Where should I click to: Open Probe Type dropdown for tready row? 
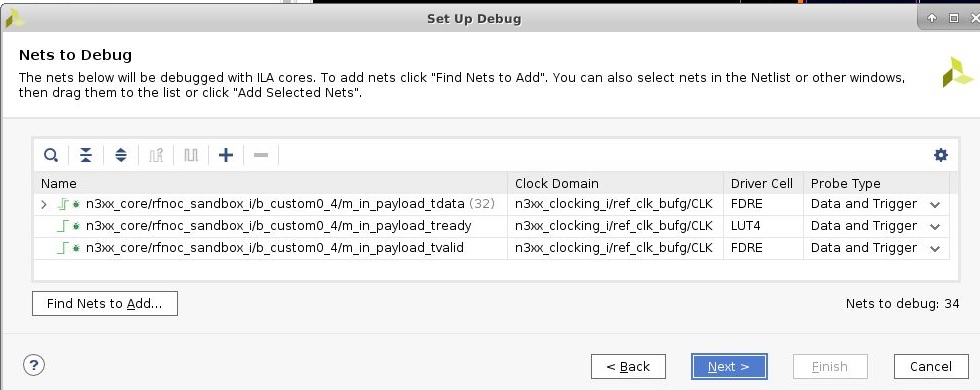[935, 226]
